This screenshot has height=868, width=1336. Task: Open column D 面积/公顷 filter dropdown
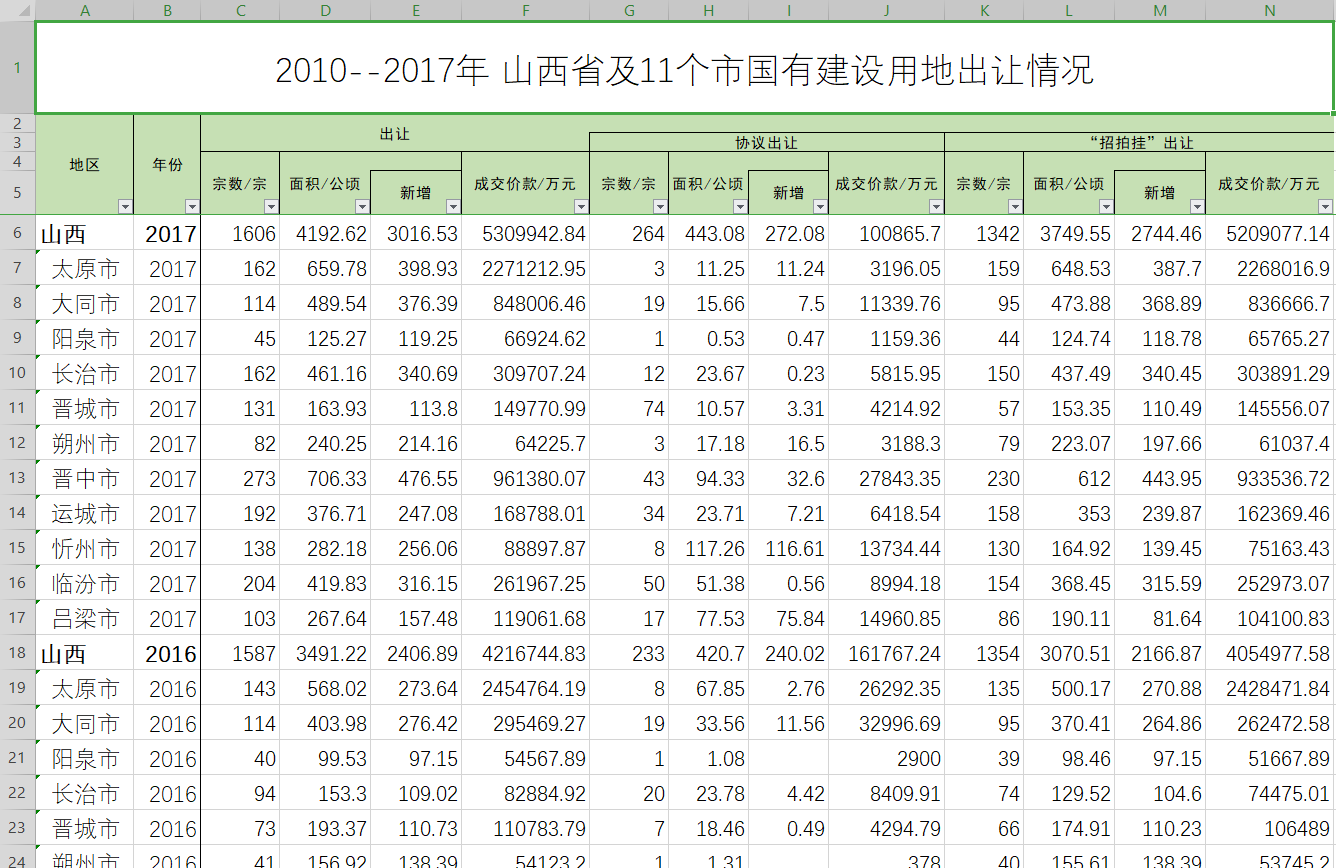pyautogui.click(x=361, y=207)
